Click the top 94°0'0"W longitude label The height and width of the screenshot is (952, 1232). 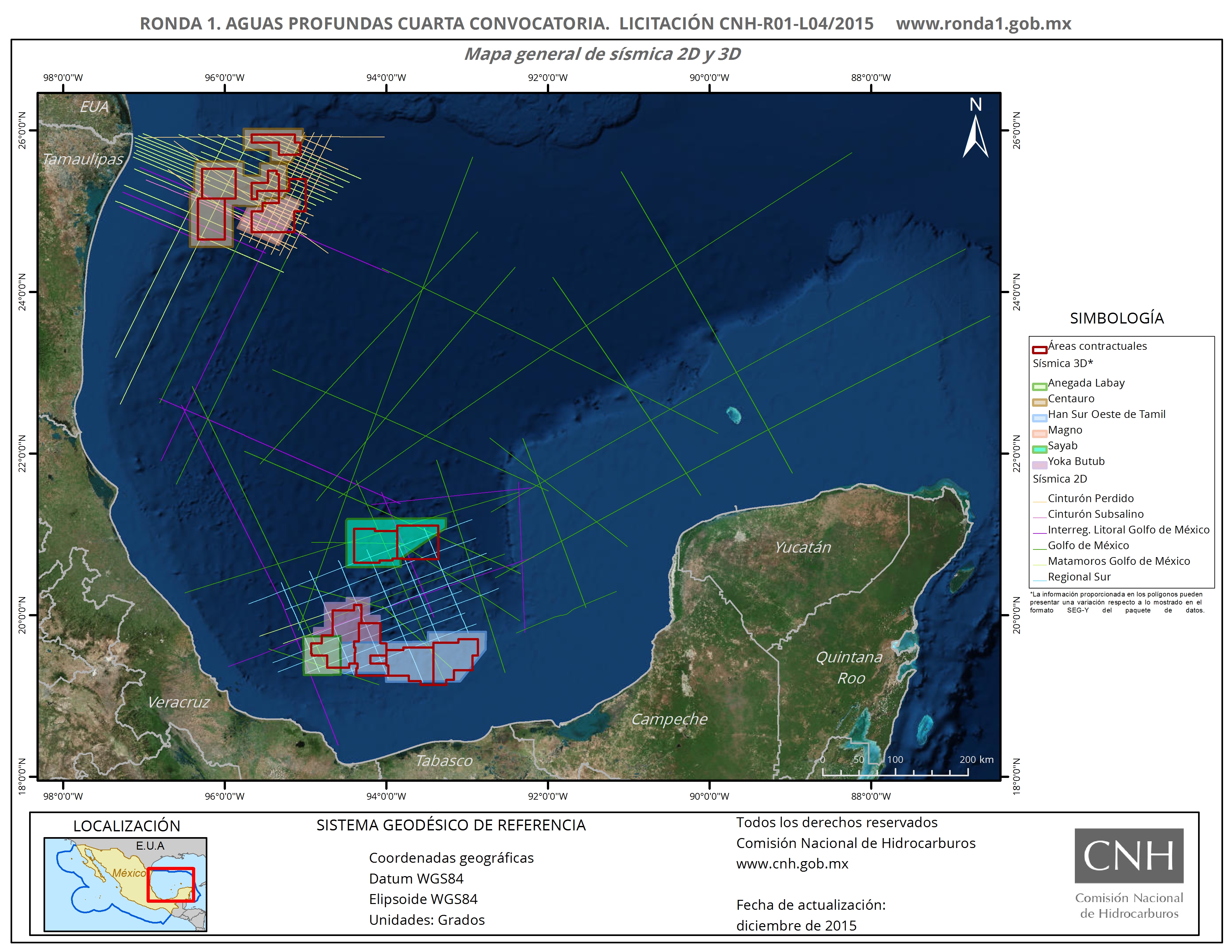[x=387, y=78]
